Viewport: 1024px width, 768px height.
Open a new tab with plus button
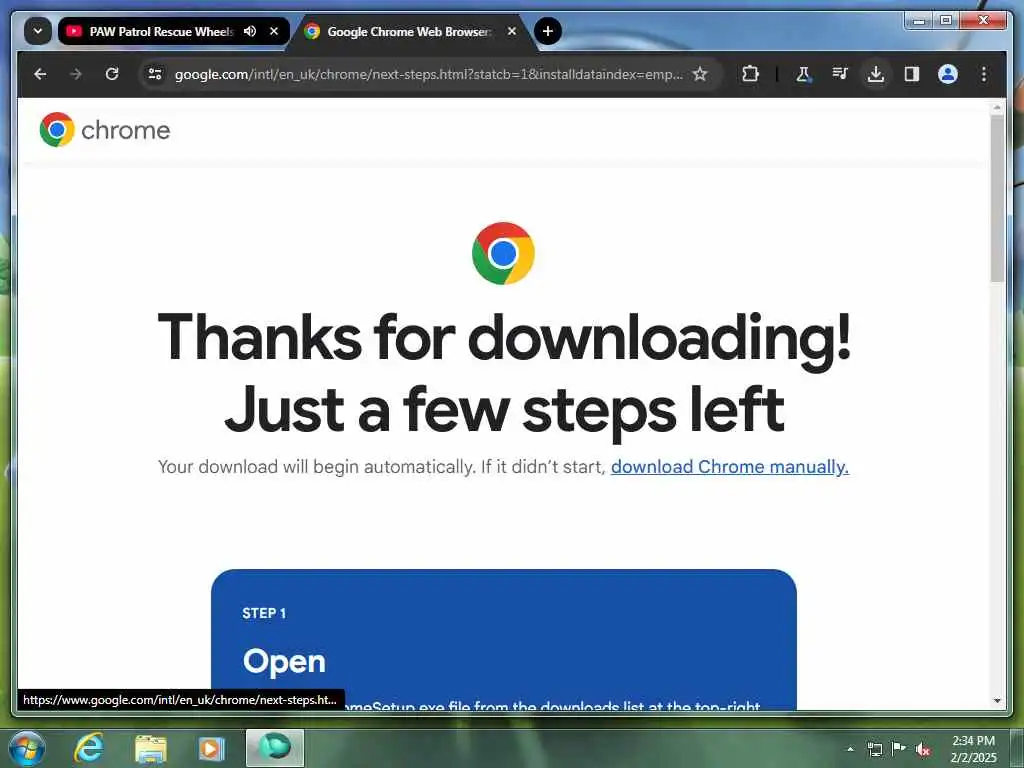click(547, 31)
